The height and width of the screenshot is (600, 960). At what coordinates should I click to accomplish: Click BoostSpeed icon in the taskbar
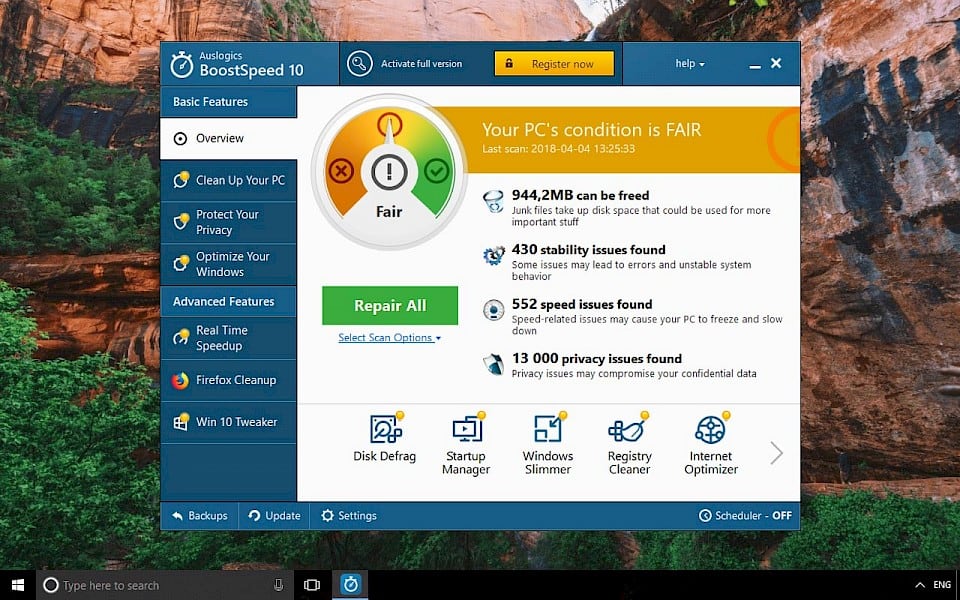coord(350,585)
